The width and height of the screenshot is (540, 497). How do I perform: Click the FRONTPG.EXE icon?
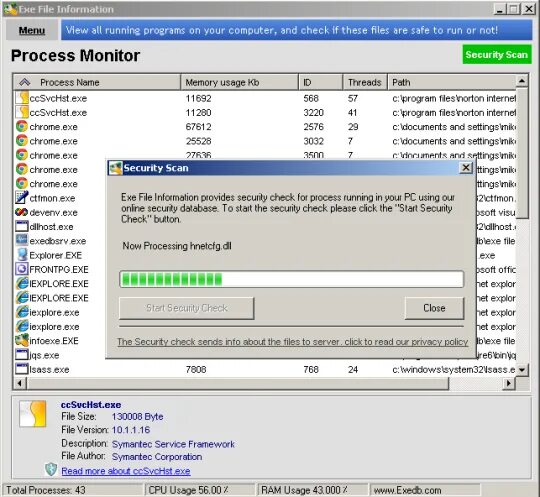tap(22, 269)
